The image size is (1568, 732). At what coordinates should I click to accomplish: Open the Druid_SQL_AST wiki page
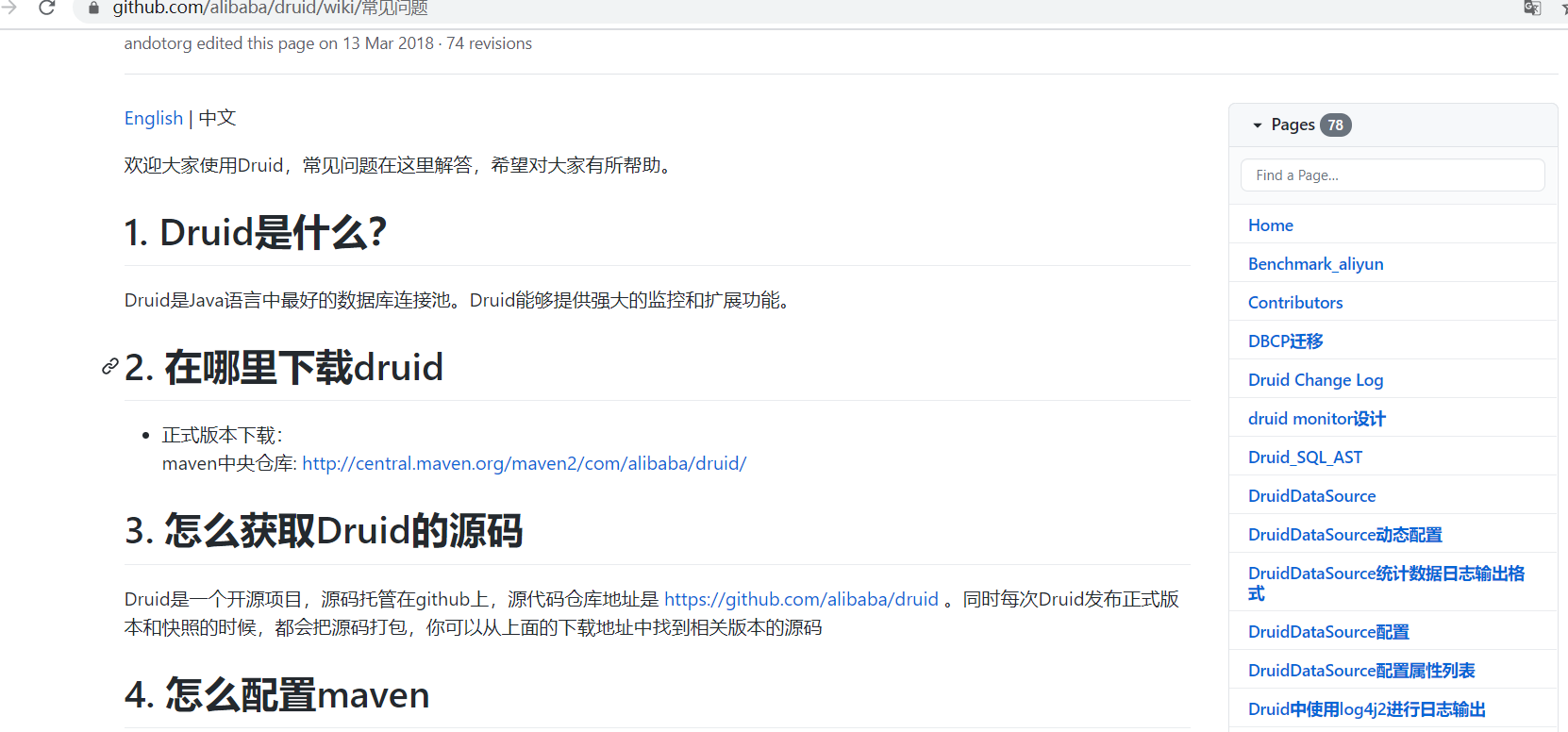(1305, 457)
